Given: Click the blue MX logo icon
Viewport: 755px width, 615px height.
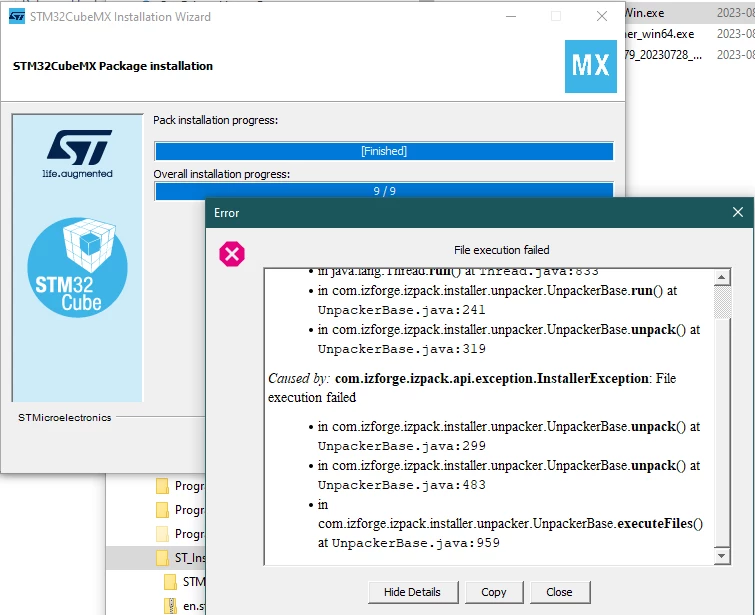Looking at the screenshot, I should pyautogui.click(x=590, y=66).
